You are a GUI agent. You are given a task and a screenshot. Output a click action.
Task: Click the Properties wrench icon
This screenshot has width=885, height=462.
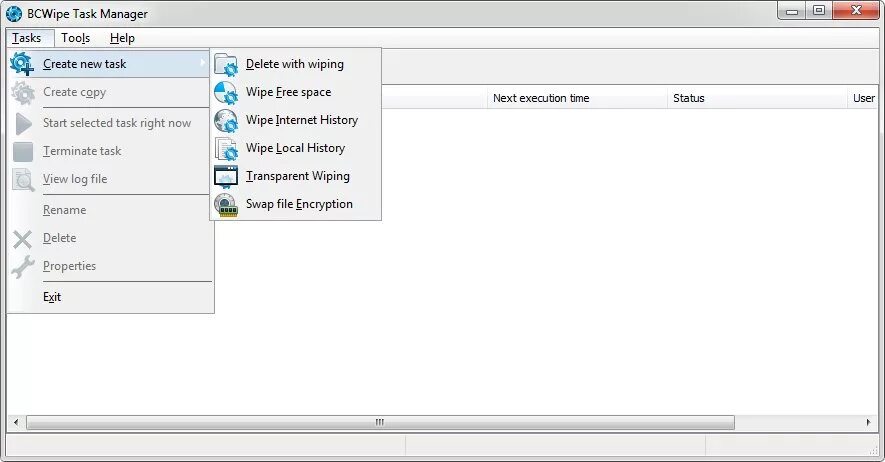(x=23, y=267)
